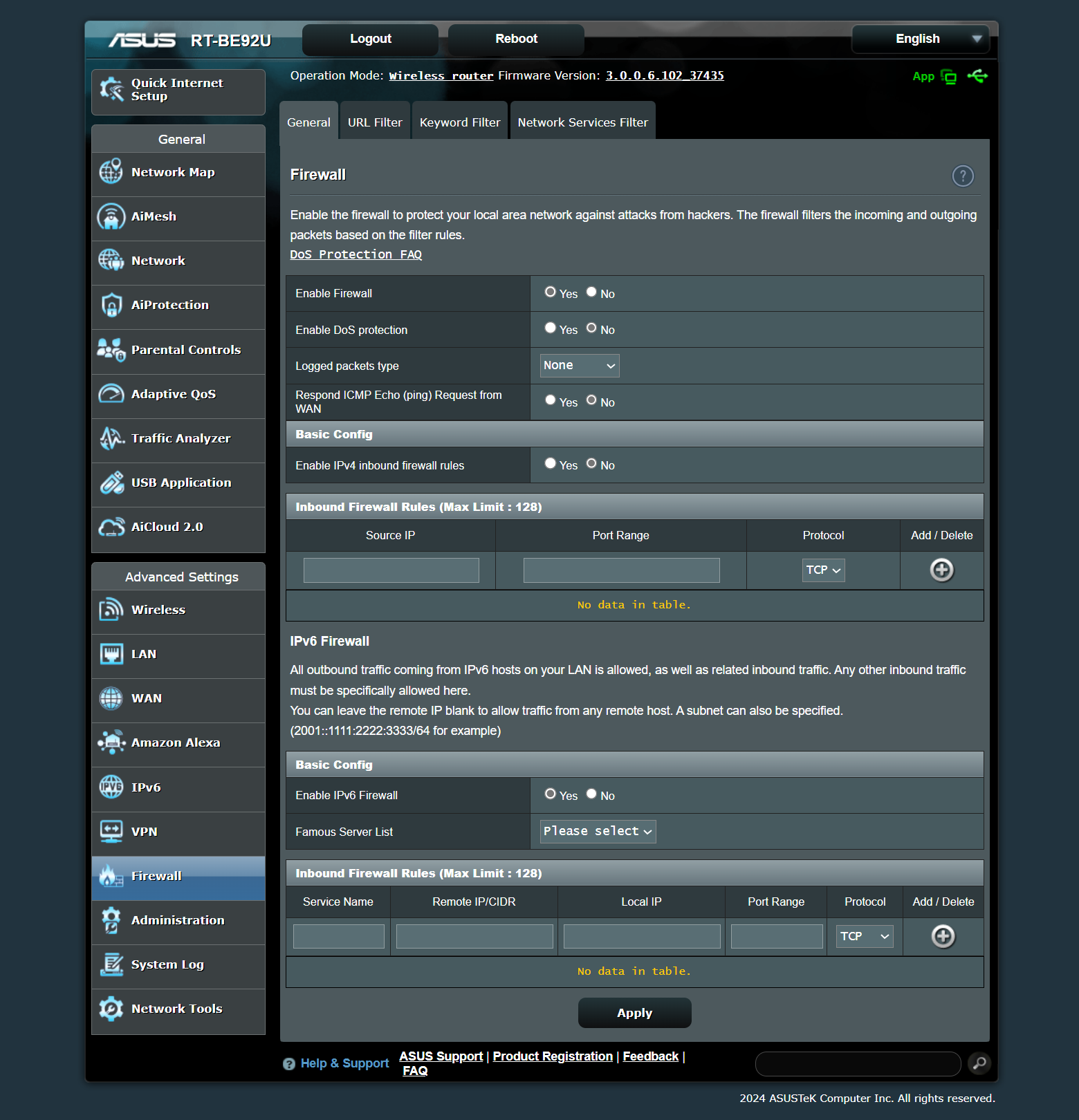Open the IPv6 rule Protocol dropdown

865,937
